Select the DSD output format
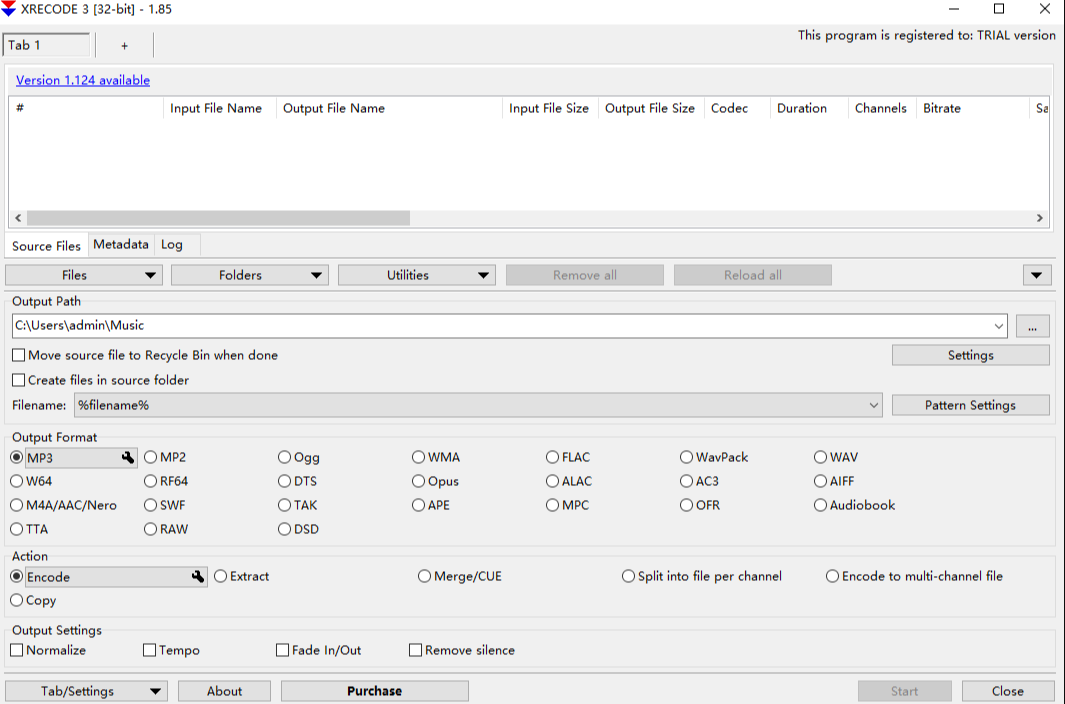 click(298, 529)
